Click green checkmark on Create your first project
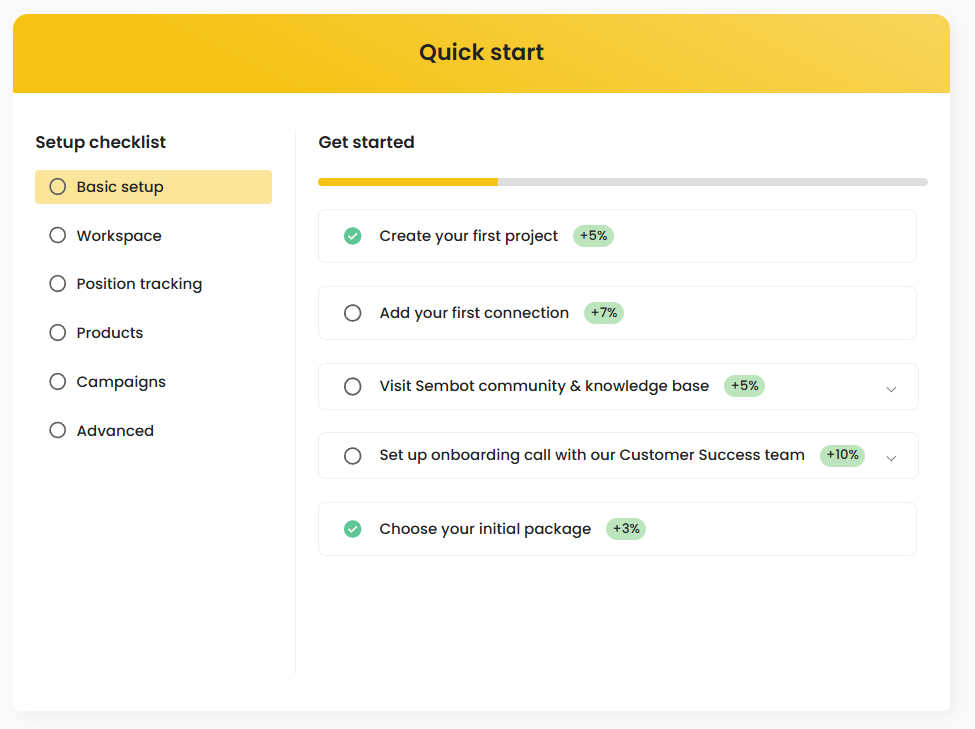975x729 pixels. coord(352,236)
